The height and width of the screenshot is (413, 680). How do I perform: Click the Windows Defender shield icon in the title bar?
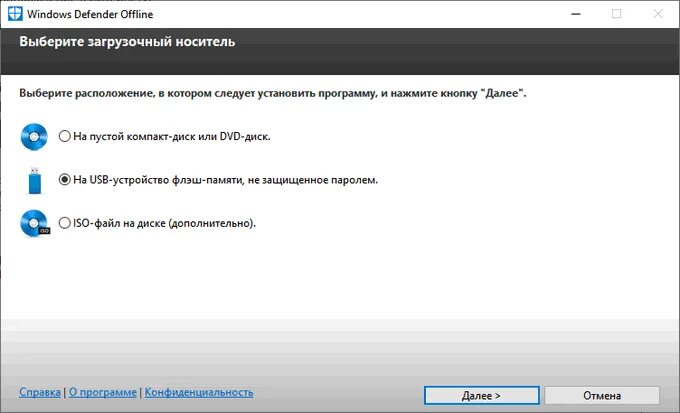pos(15,14)
